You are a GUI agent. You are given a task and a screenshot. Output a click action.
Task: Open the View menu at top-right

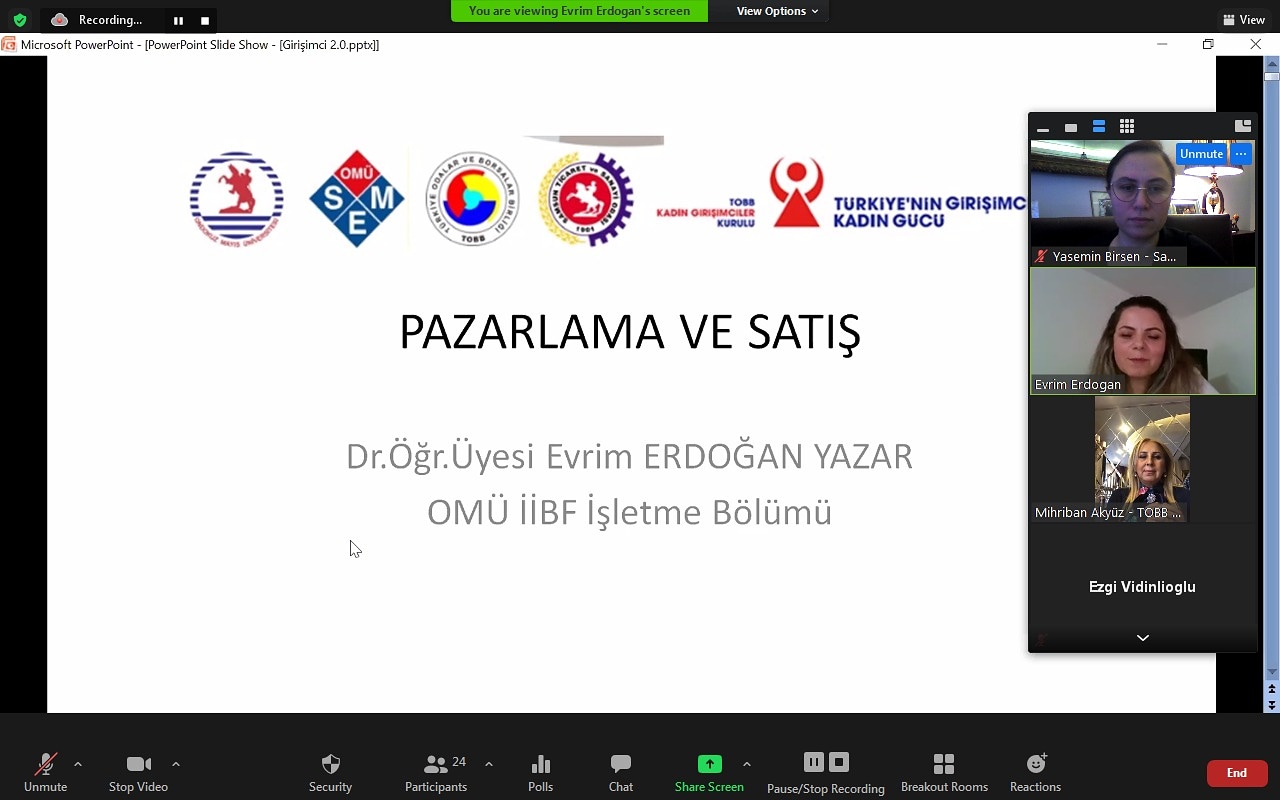[x=1243, y=20]
